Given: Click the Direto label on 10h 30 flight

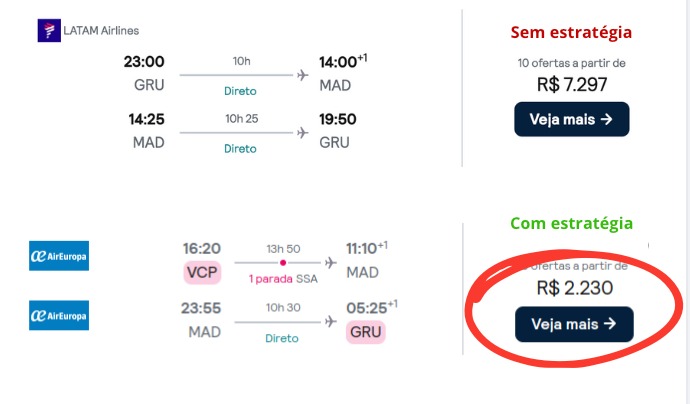Looking at the screenshot, I should (x=282, y=338).
